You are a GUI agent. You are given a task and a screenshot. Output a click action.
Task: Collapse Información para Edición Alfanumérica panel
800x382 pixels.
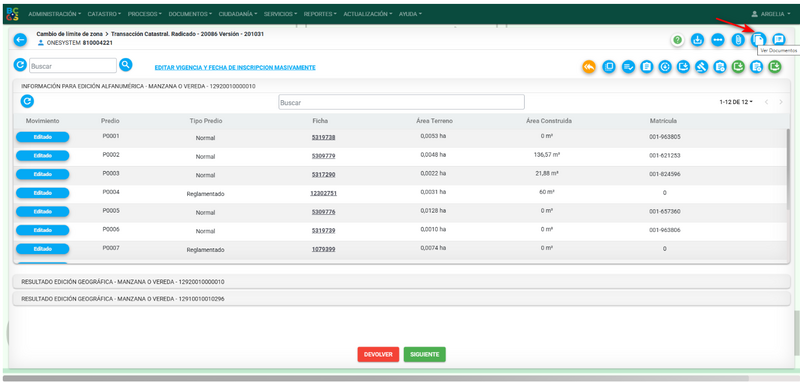point(402,86)
